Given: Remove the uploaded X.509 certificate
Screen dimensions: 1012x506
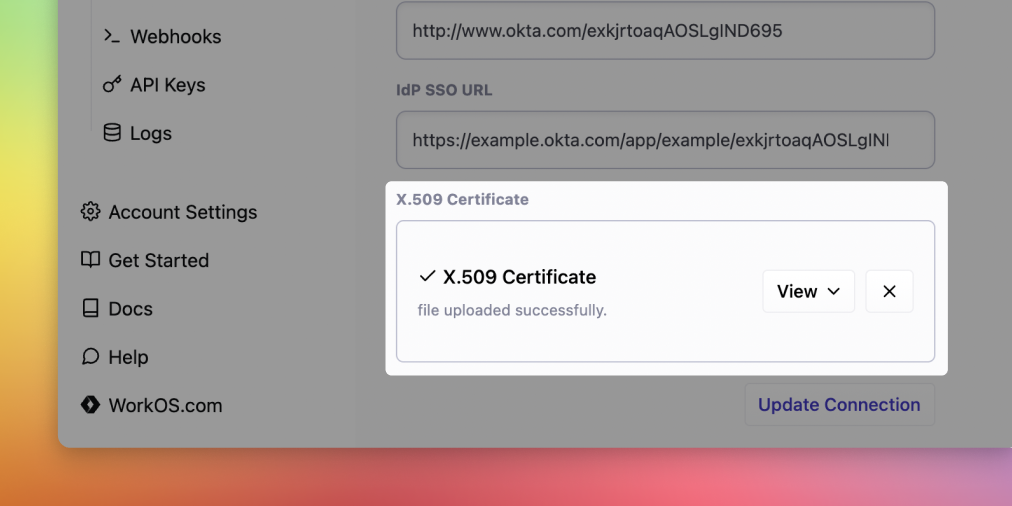Looking at the screenshot, I should pos(889,291).
